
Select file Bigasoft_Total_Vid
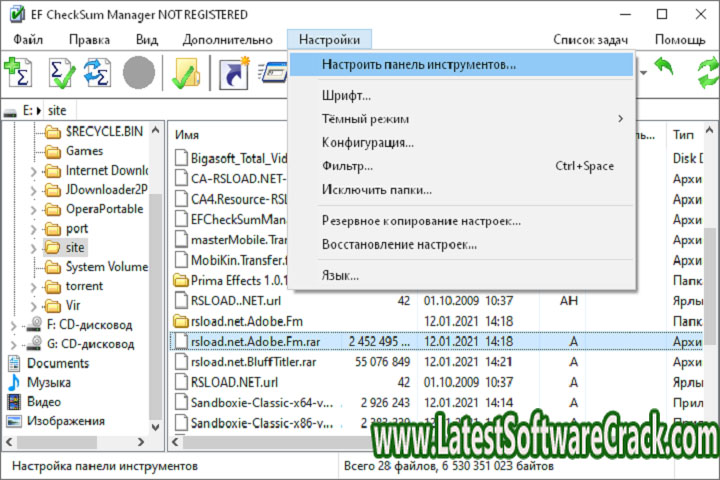[x=231, y=158]
